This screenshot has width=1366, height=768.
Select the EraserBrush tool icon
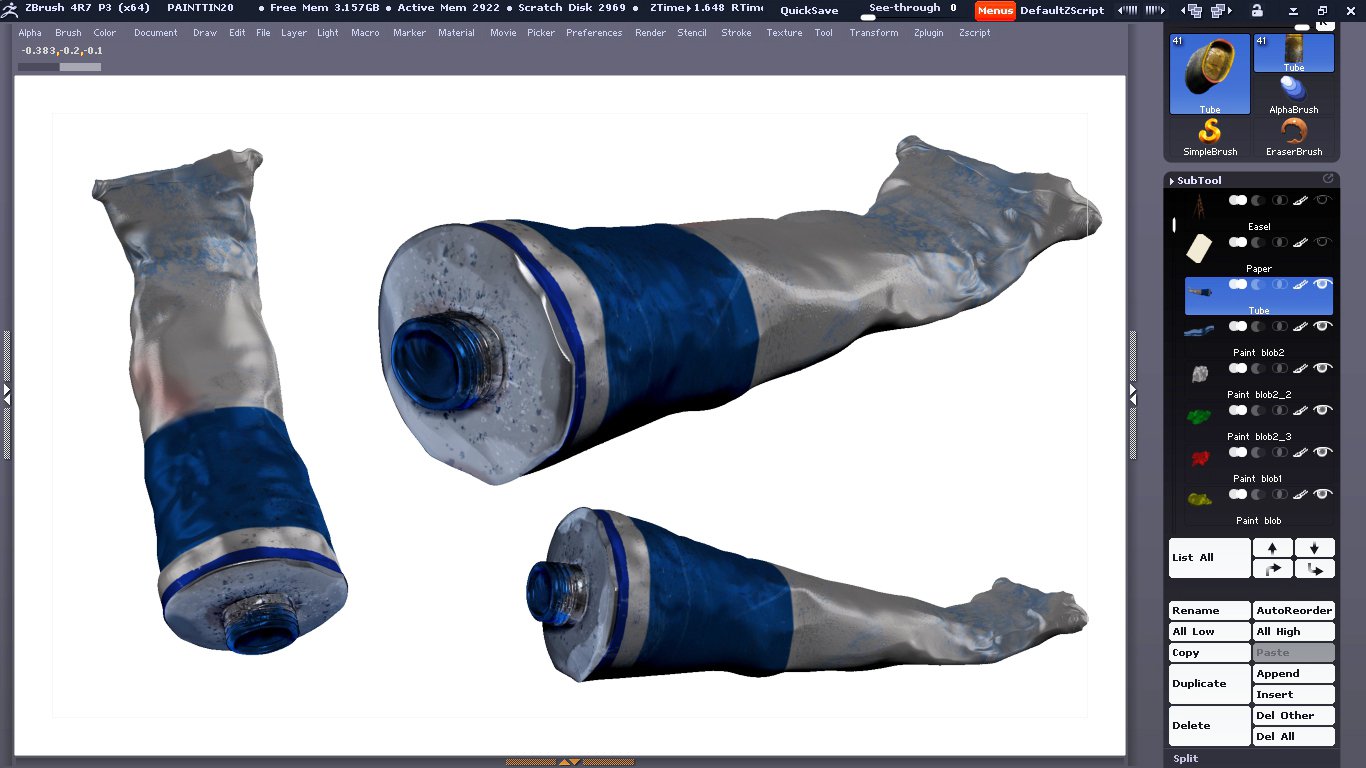pyautogui.click(x=1294, y=135)
